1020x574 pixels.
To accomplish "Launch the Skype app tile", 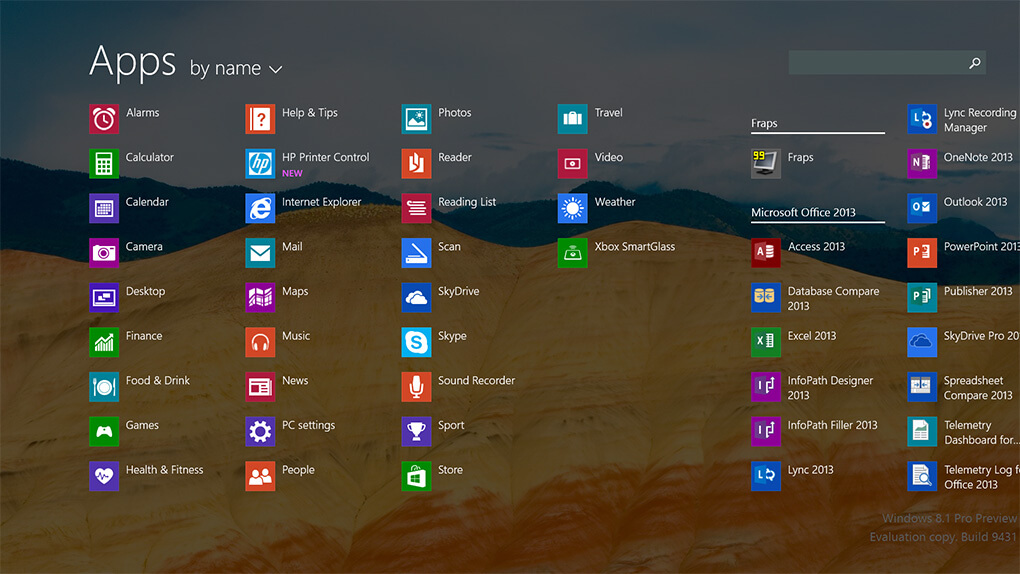I will click(x=416, y=342).
